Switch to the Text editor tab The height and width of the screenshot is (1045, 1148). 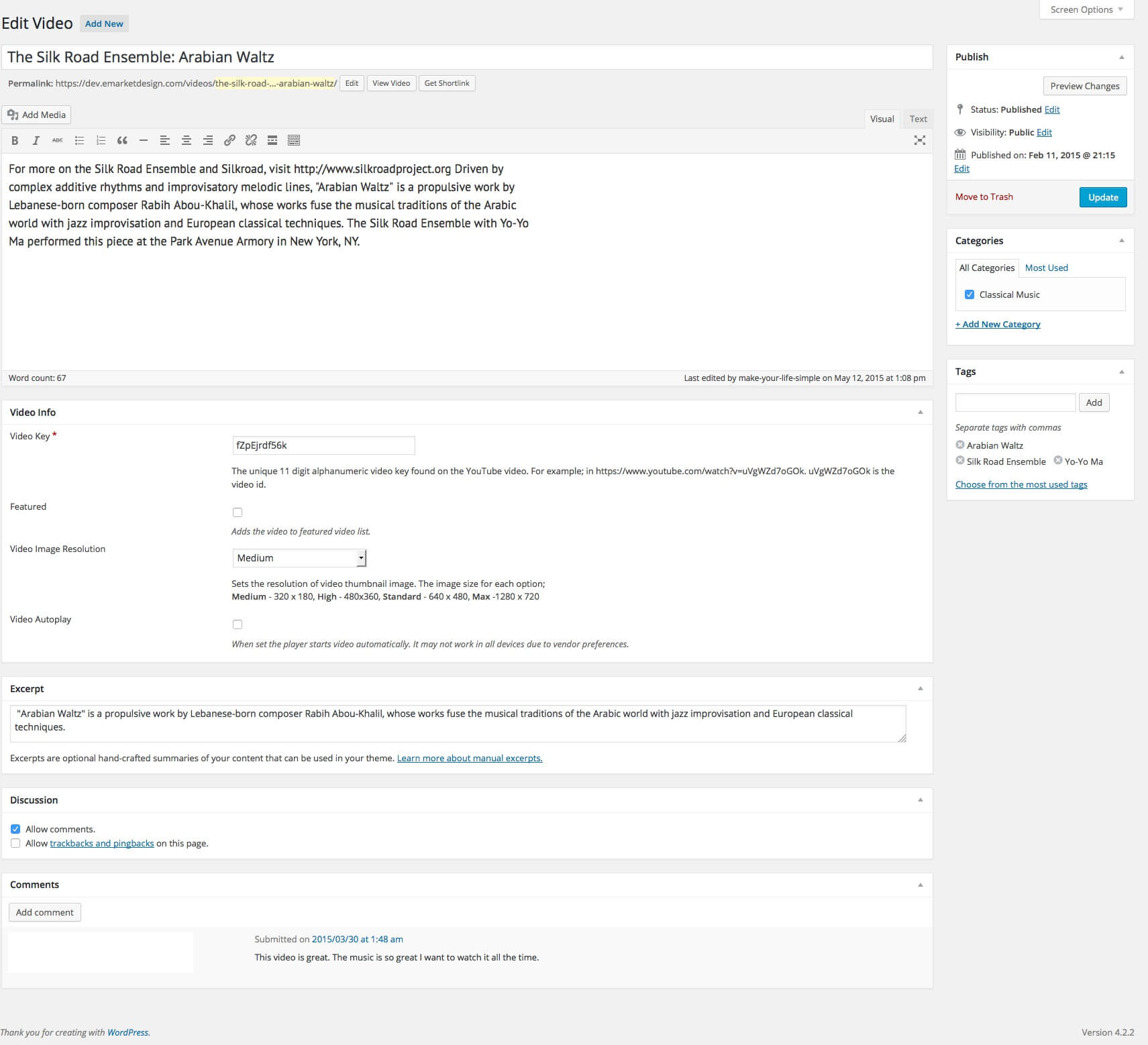pyautogui.click(x=917, y=119)
